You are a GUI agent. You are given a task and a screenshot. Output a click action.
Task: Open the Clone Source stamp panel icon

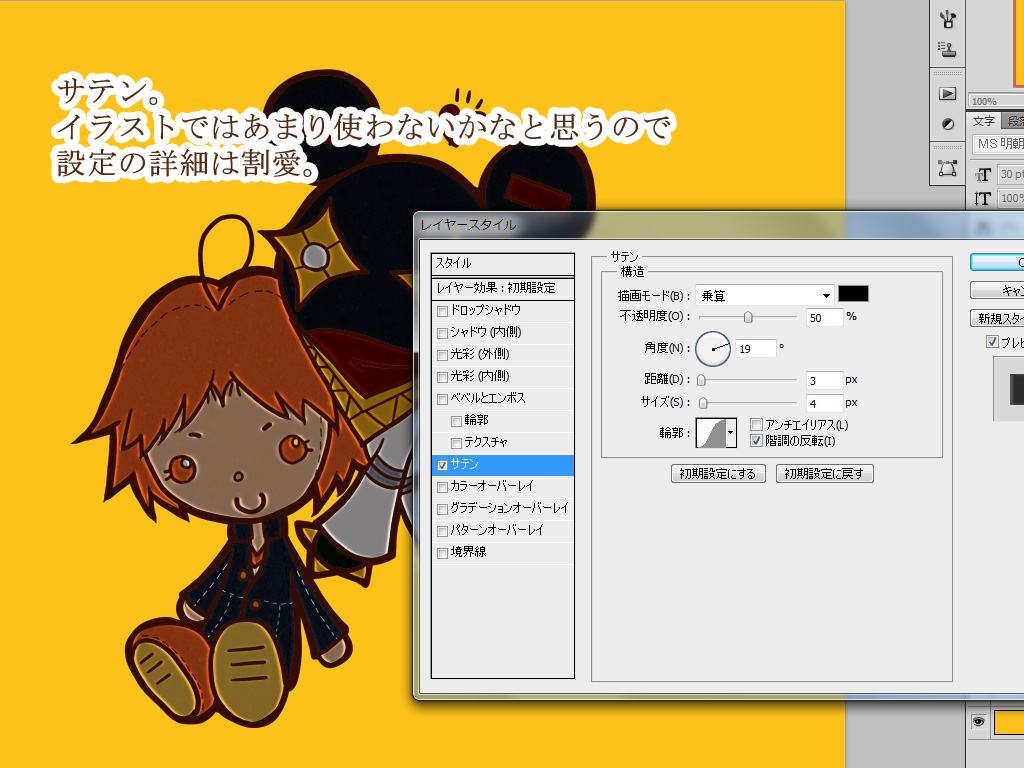947,47
